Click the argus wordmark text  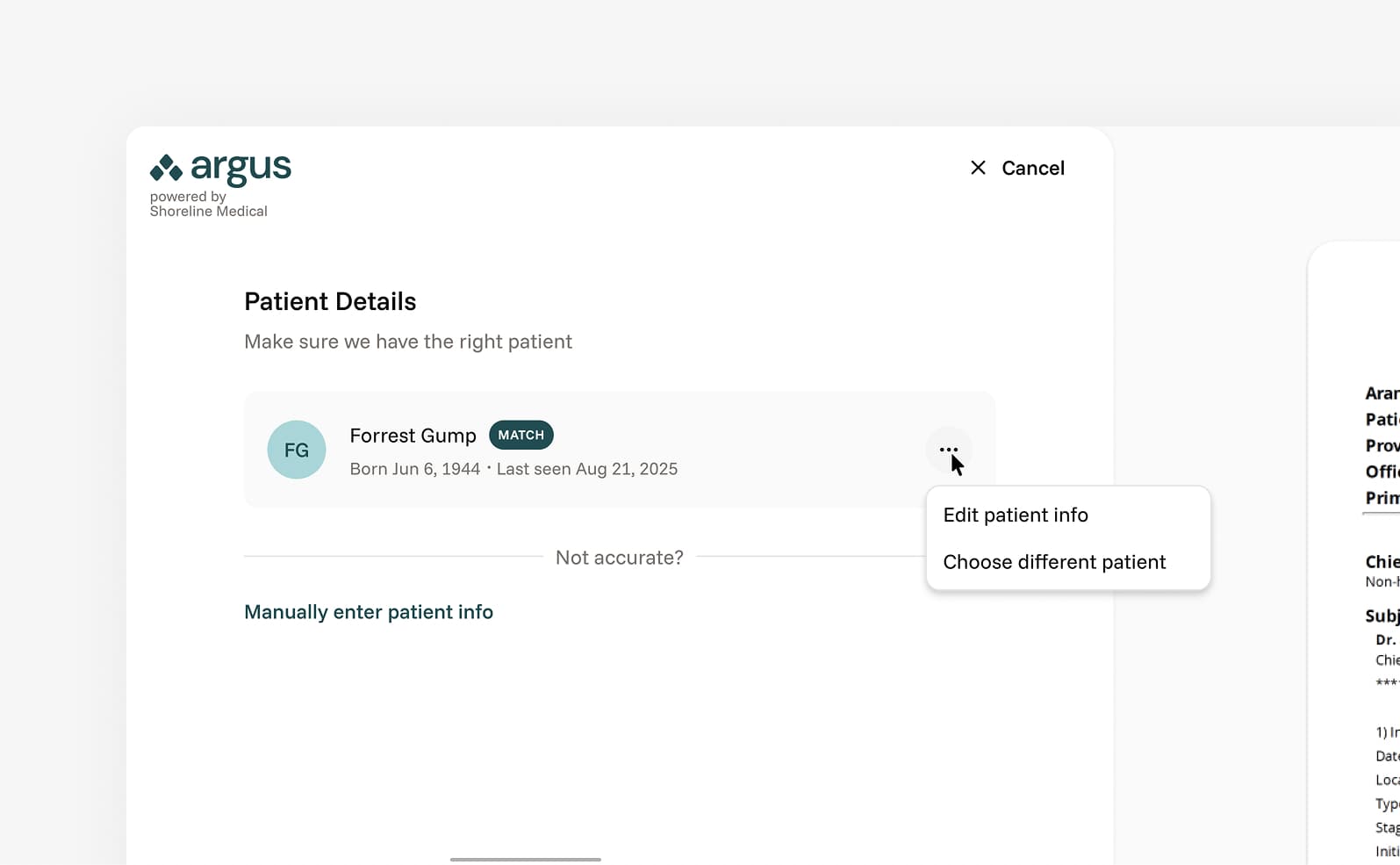[241, 167]
